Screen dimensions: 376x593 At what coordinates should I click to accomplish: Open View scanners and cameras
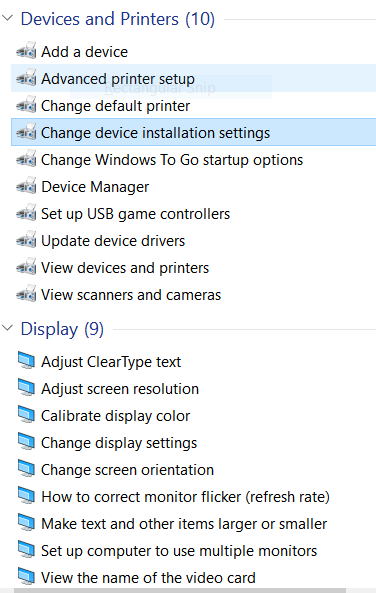[x=131, y=295]
